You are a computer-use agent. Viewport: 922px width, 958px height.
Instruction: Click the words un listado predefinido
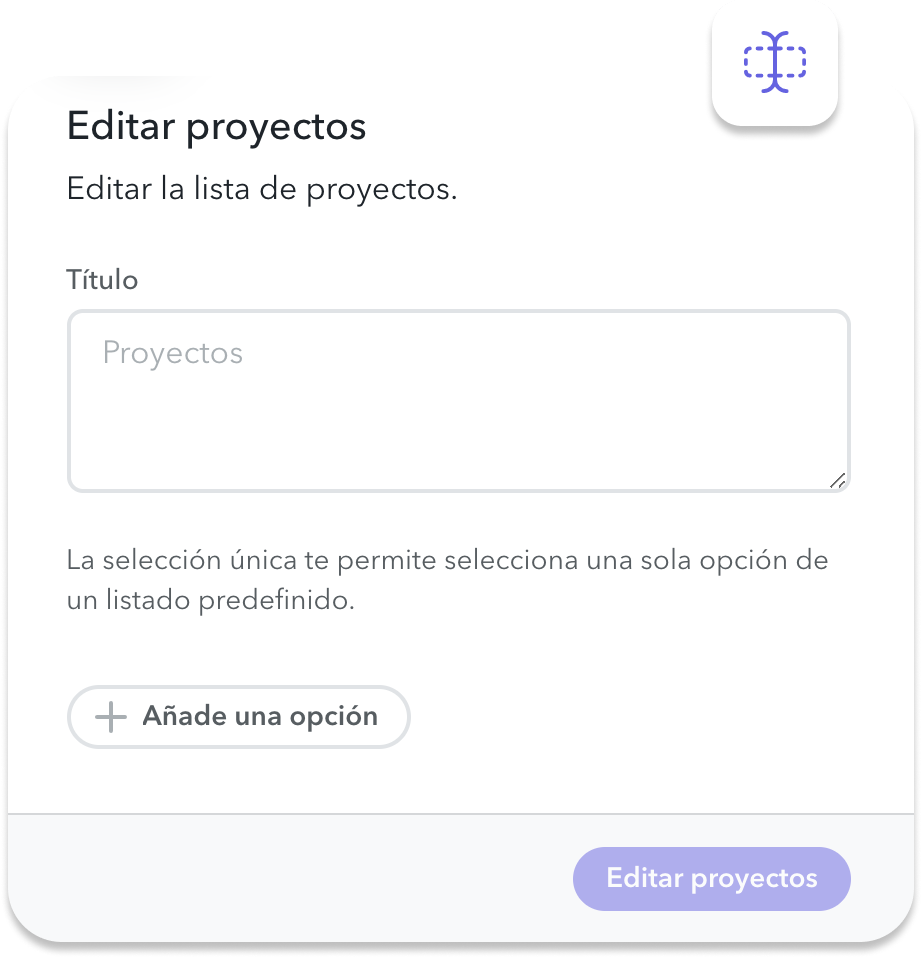210,600
